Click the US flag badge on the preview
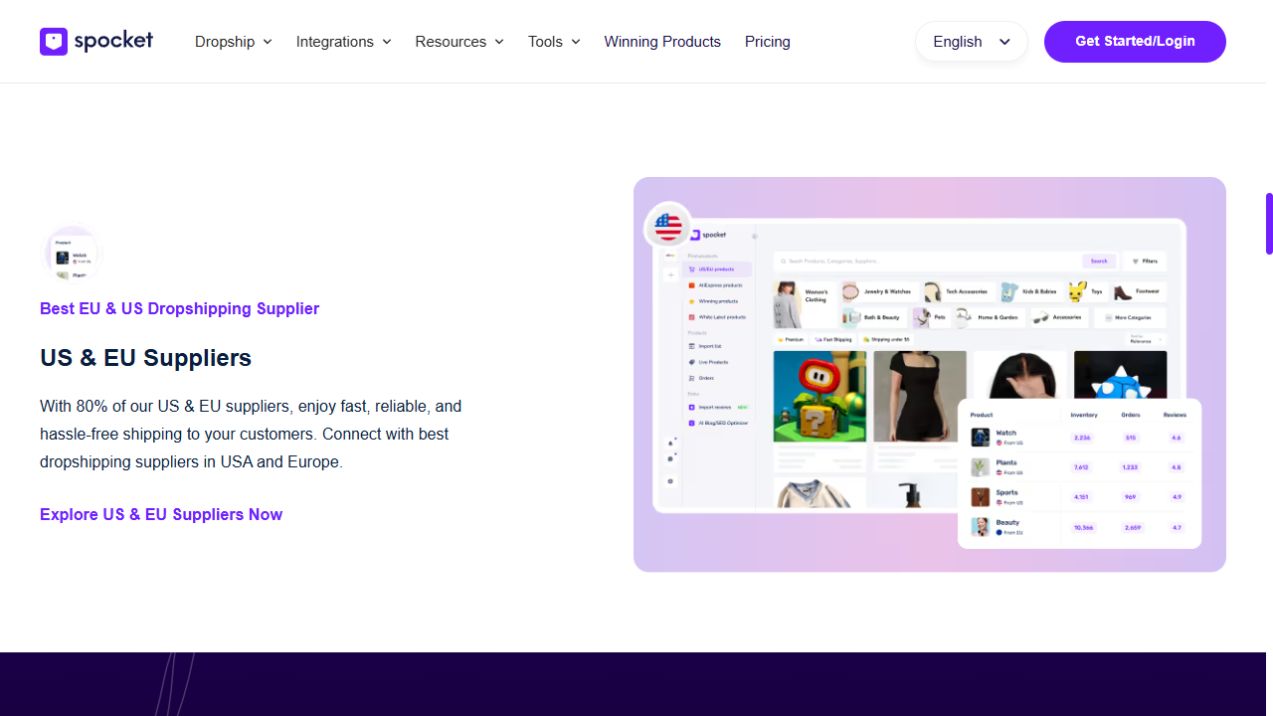 coord(668,227)
